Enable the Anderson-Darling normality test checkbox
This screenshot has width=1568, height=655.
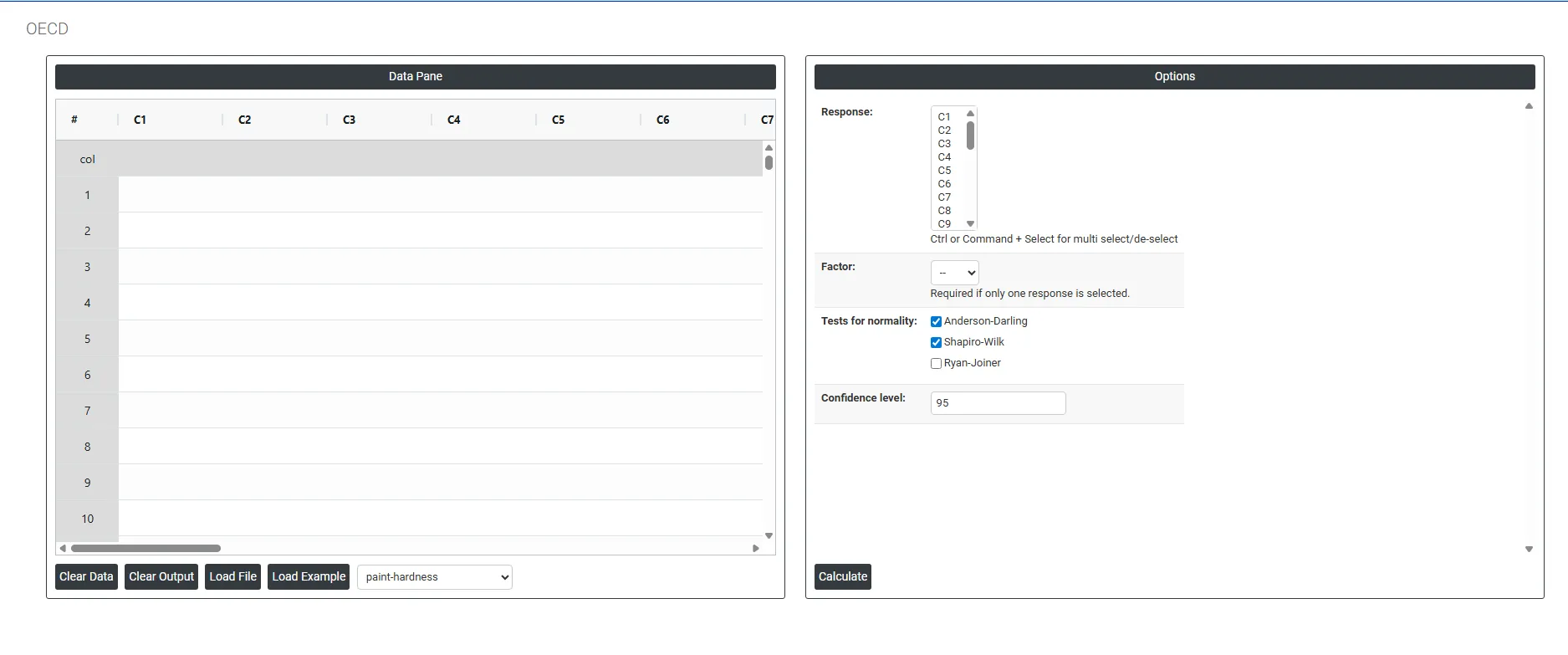pos(936,321)
